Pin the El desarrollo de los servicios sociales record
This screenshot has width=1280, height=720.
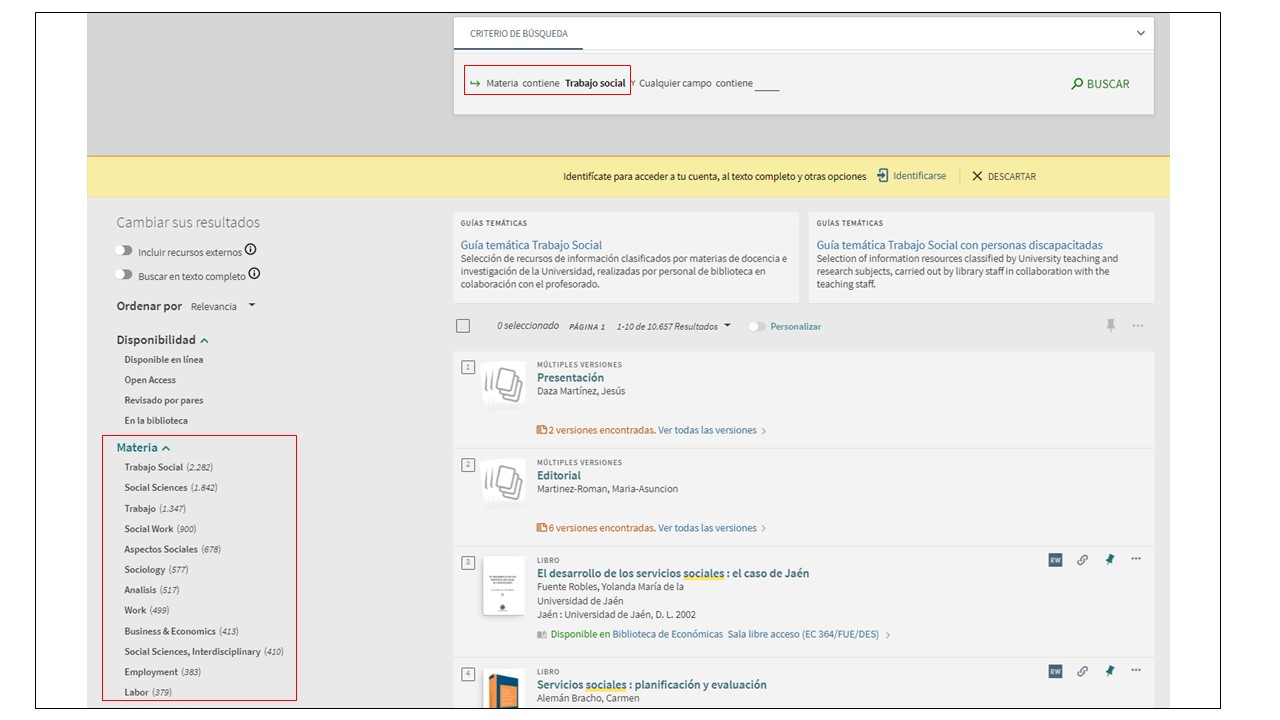tap(1109, 560)
